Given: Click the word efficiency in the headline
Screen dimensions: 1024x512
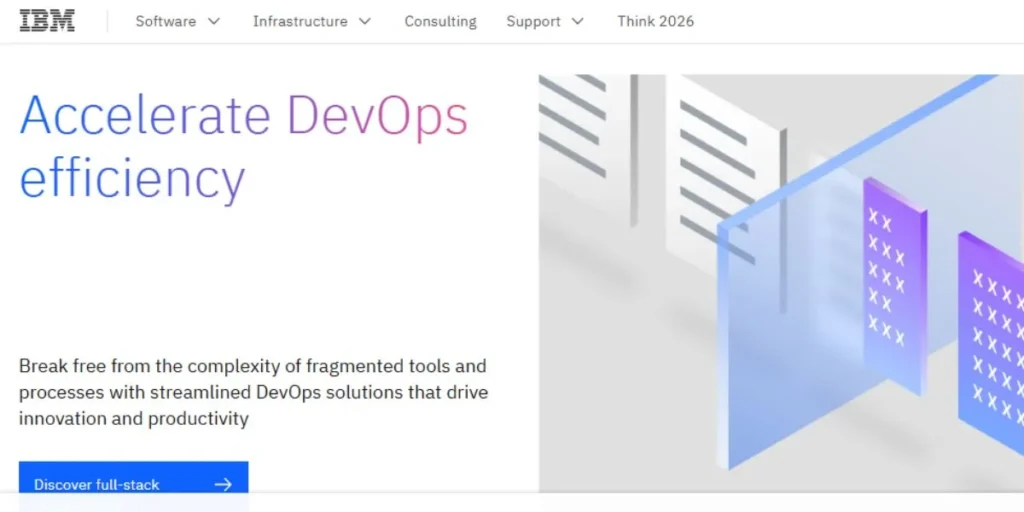Looking at the screenshot, I should tap(132, 178).
